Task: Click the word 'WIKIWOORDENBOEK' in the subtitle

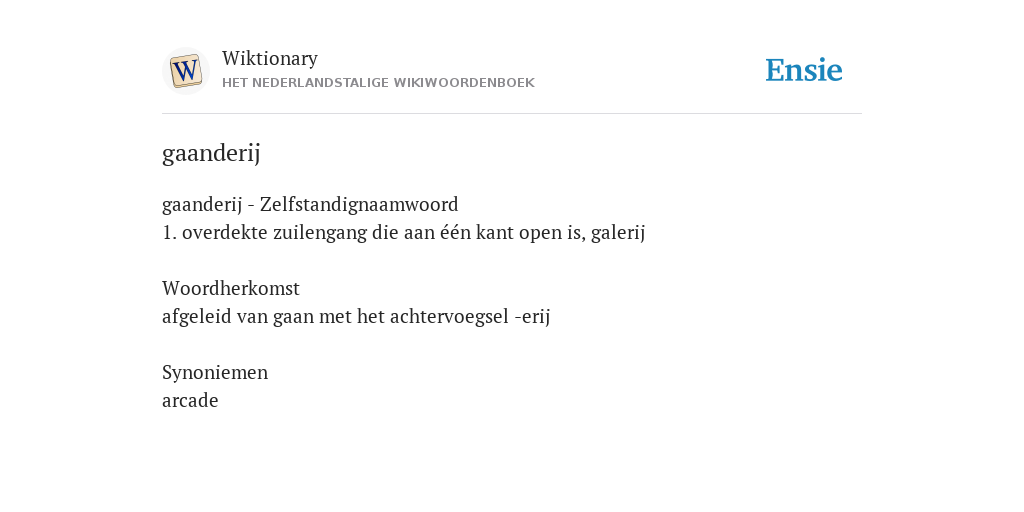Action: pyautogui.click(x=480, y=83)
